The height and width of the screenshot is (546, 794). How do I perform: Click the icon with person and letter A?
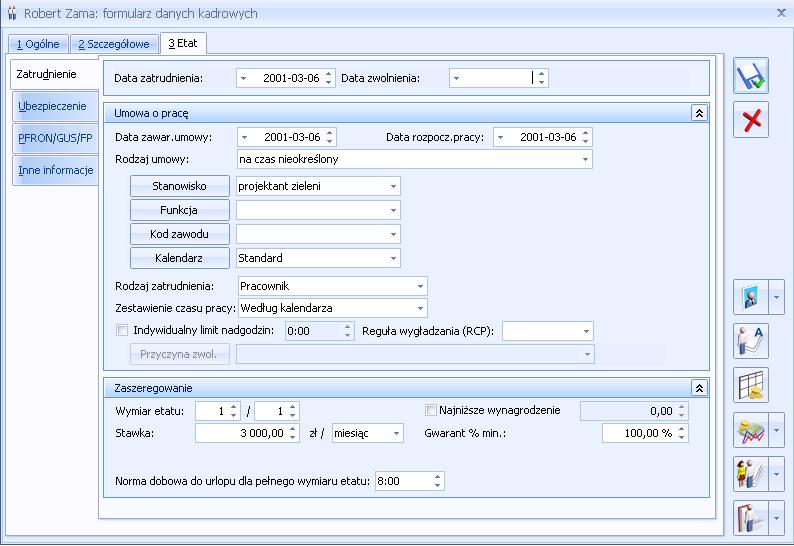tap(751, 341)
